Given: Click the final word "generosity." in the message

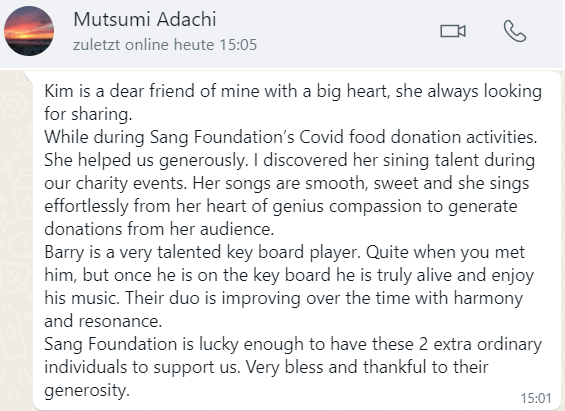Looking at the screenshot, I should (x=87, y=390).
